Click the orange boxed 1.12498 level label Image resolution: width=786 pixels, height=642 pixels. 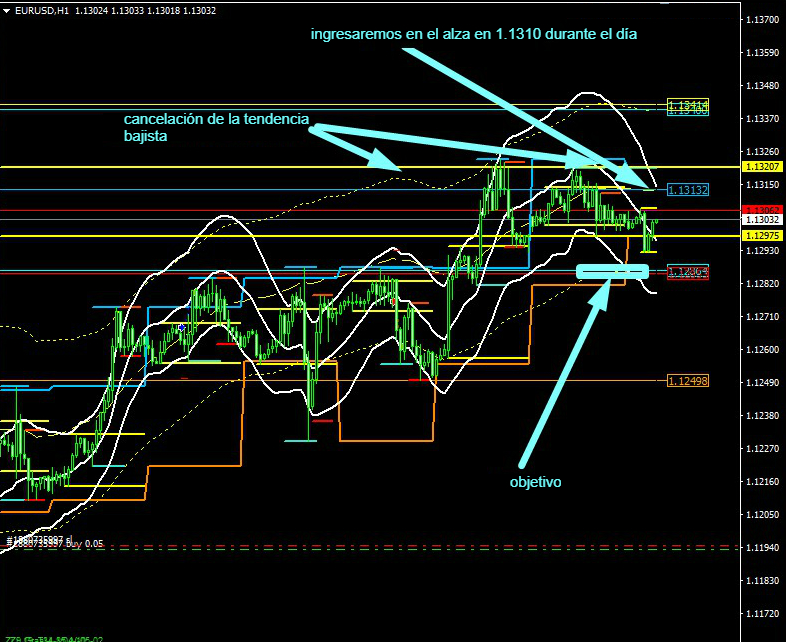point(687,380)
